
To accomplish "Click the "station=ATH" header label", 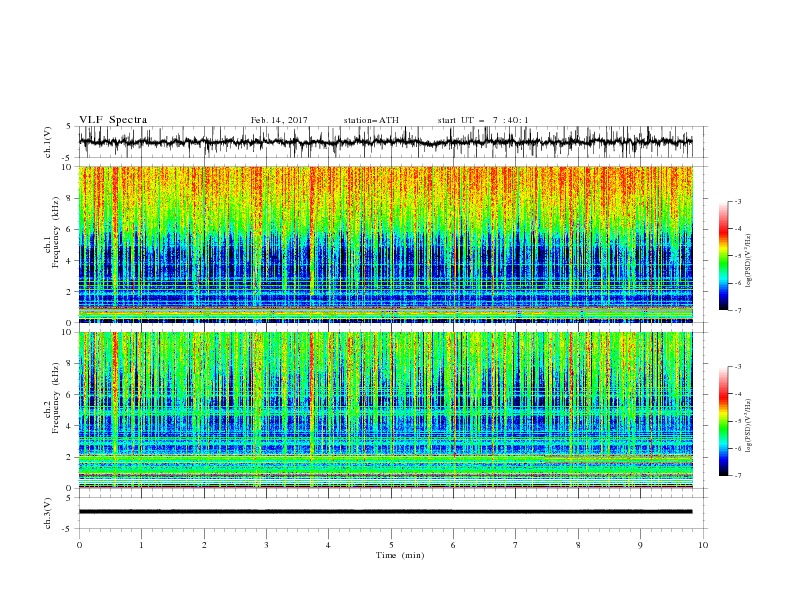I will pyautogui.click(x=371, y=120).
